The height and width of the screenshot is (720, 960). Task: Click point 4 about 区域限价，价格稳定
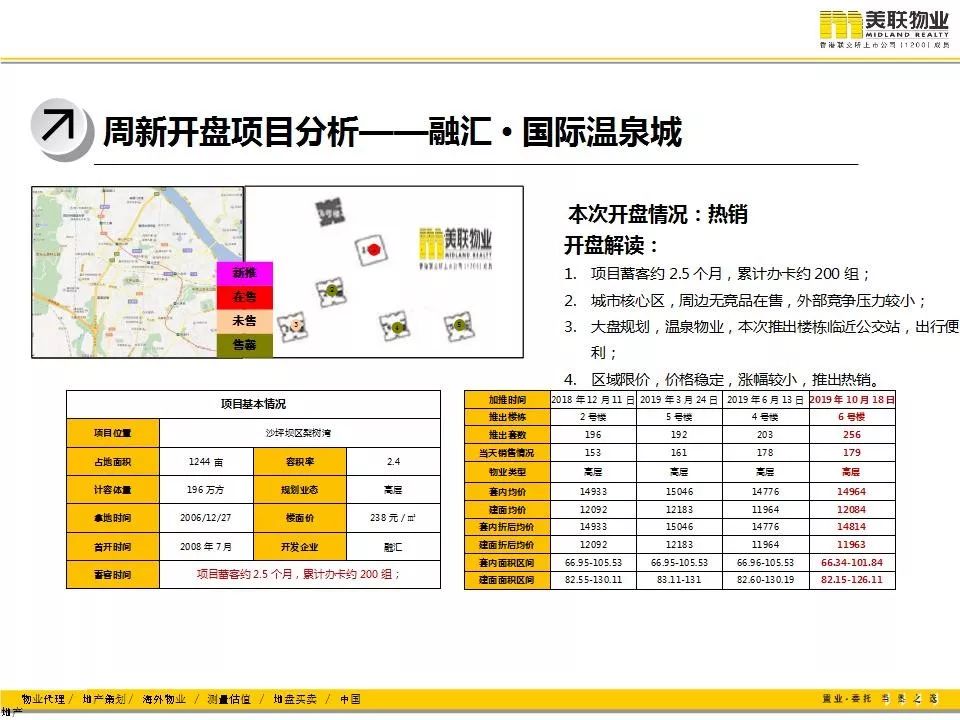coord(722,380)
